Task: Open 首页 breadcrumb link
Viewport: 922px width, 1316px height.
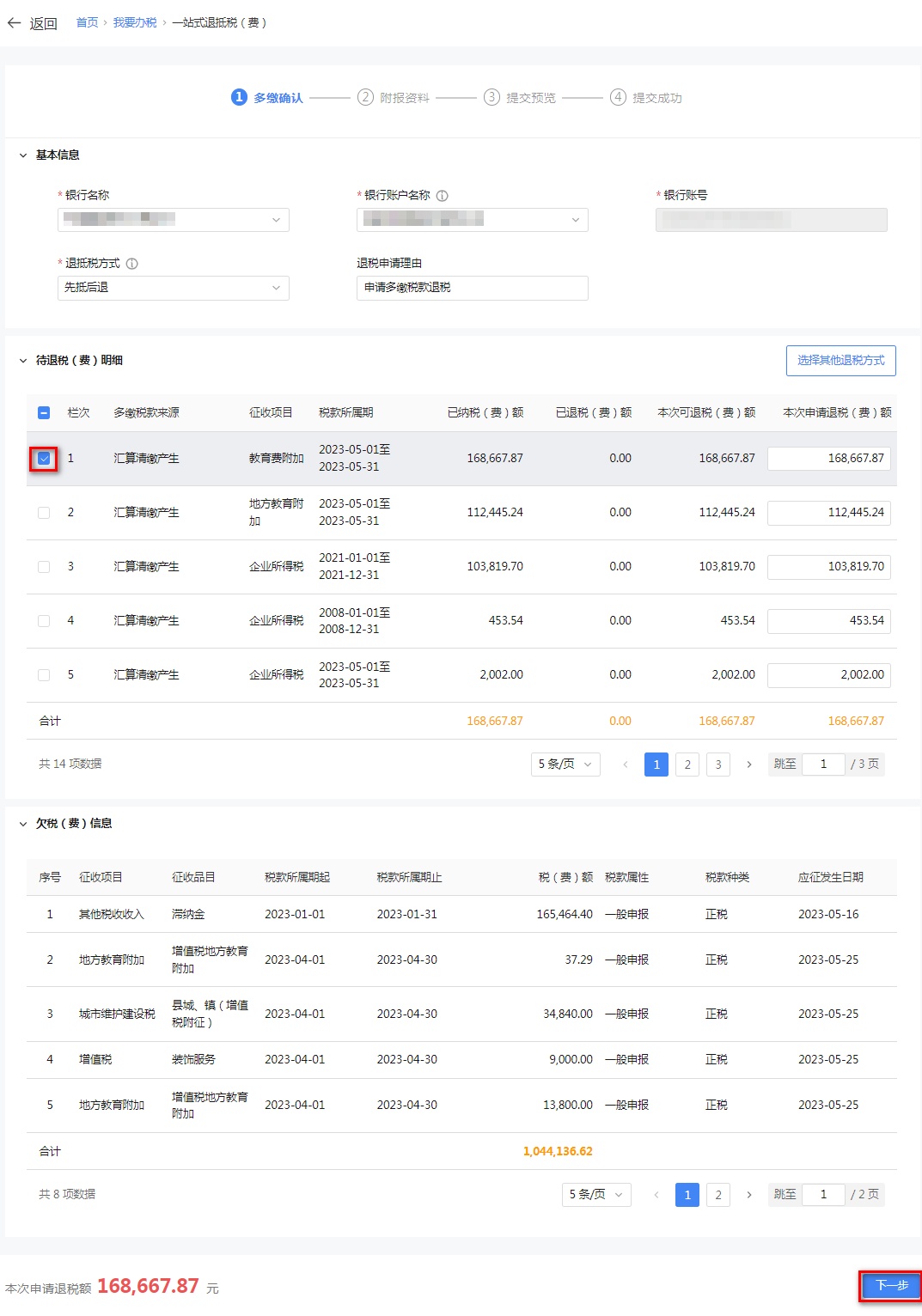Action: point(87,23)
